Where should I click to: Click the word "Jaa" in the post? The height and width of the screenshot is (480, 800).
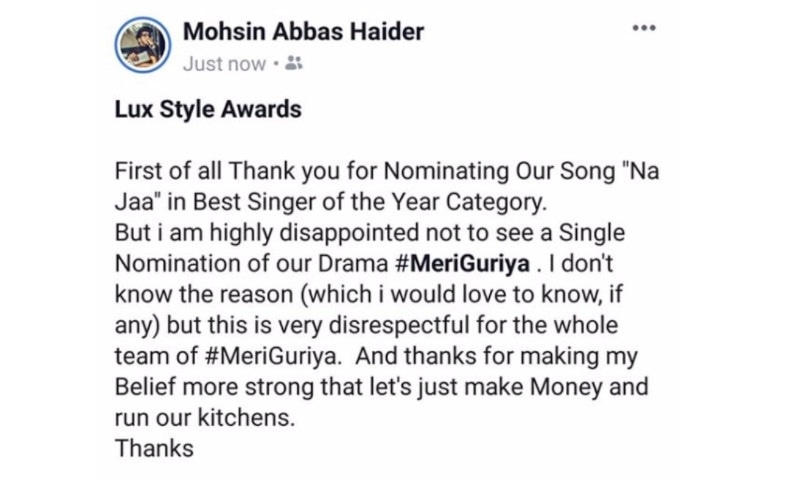point(134,201)
